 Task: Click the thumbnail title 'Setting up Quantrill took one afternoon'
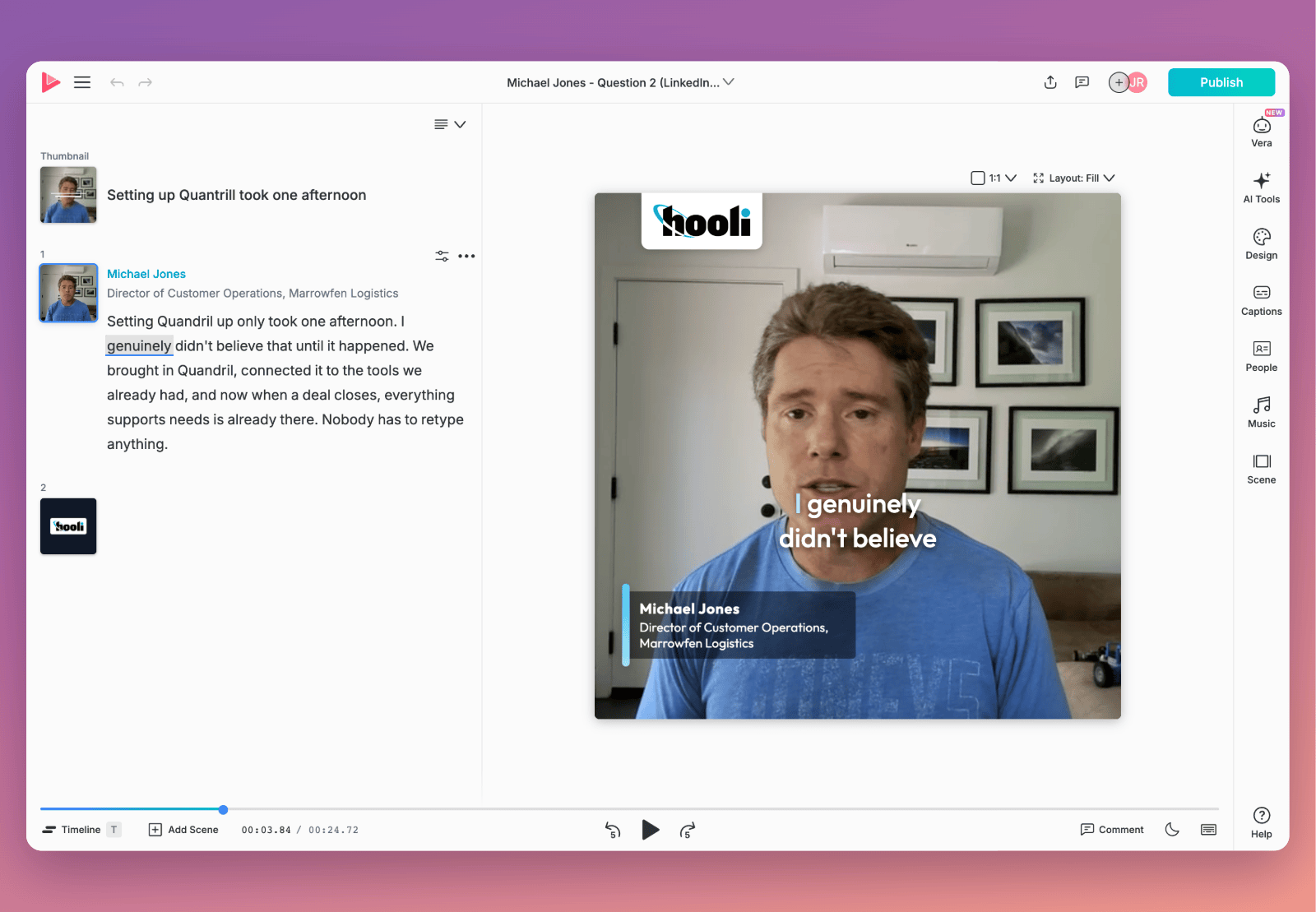coord(237,195)
